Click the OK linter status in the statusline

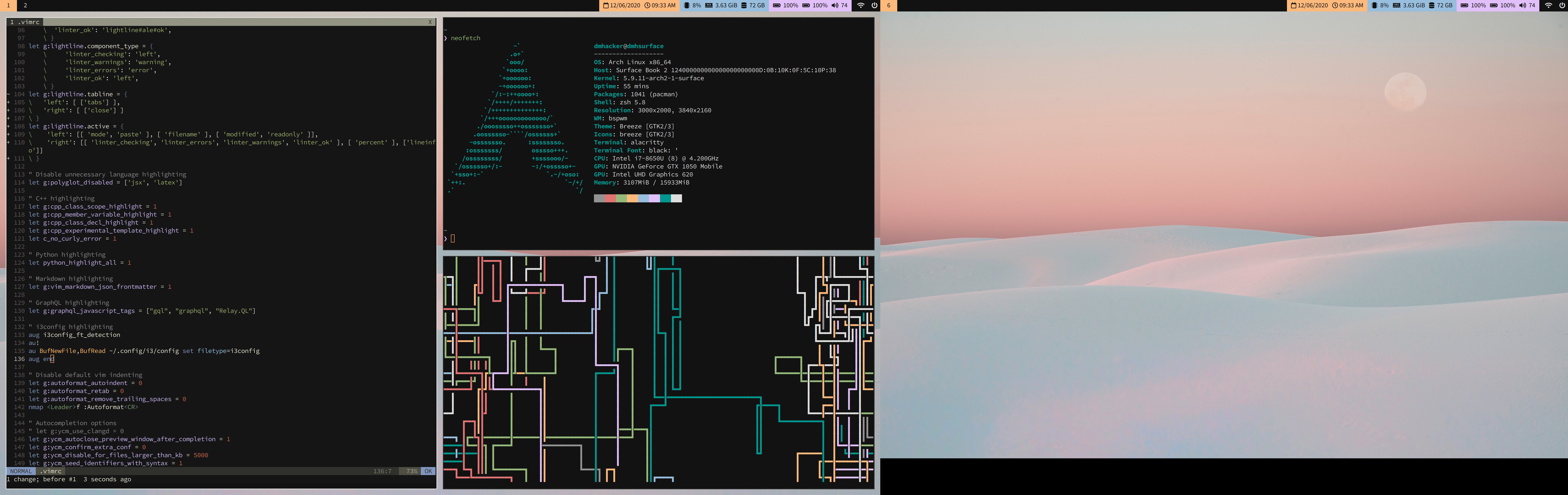(x=428, y=471)
